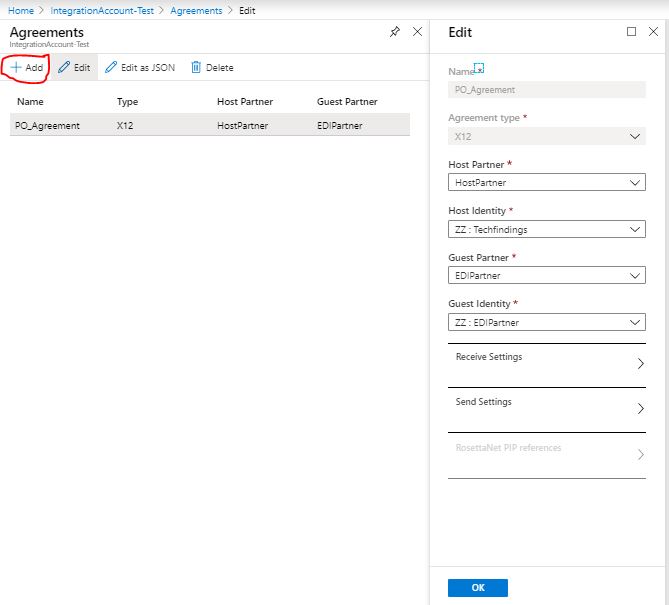This screenshot has width=669, height=605.
Task: Open the Guest Identity dropdown
Action: [x=547, y=323]
